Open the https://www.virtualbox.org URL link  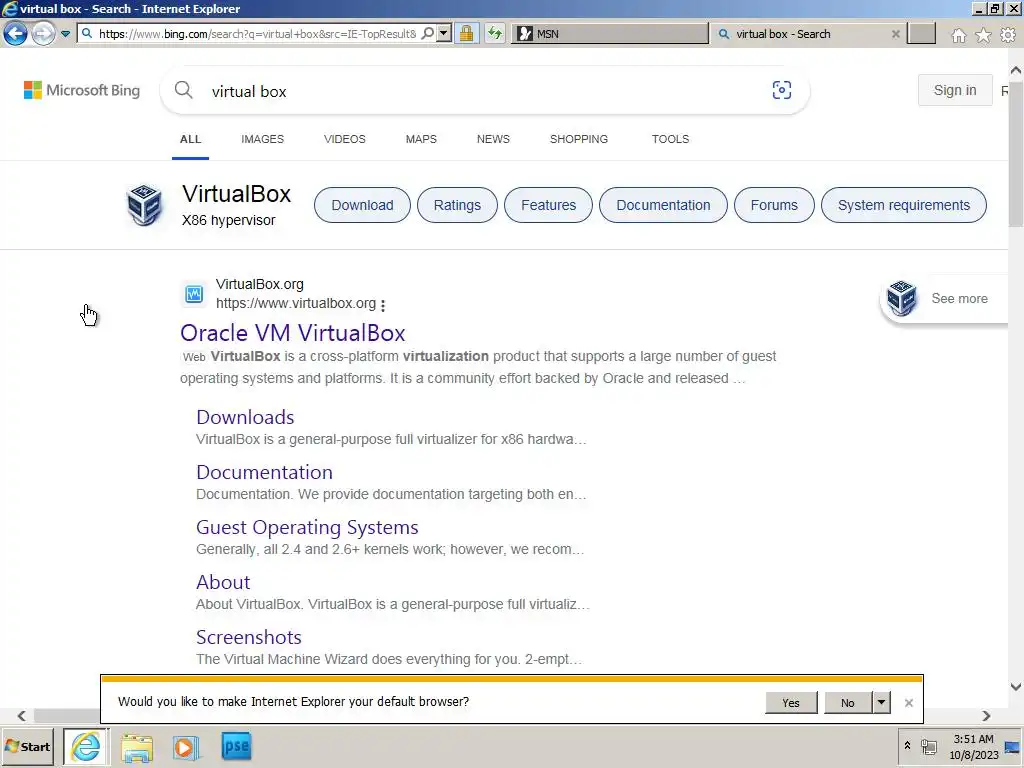tap(296, 303)
